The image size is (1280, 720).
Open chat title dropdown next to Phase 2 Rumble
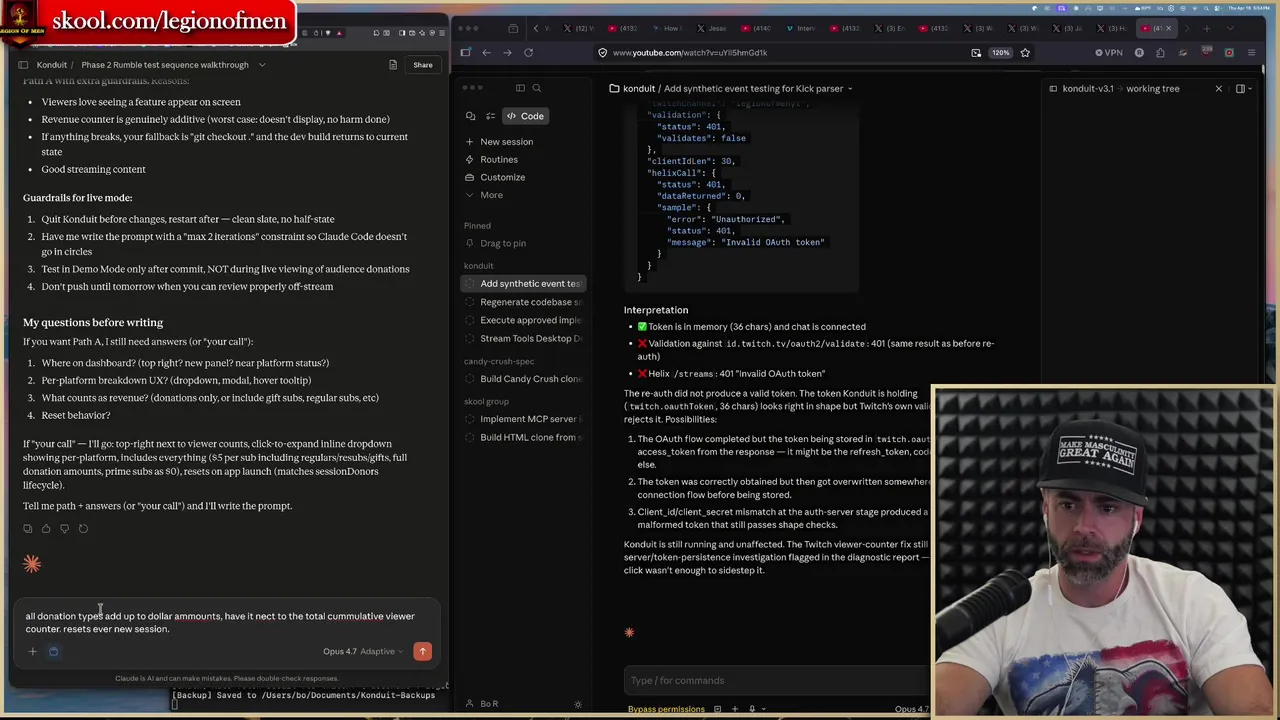262,65
